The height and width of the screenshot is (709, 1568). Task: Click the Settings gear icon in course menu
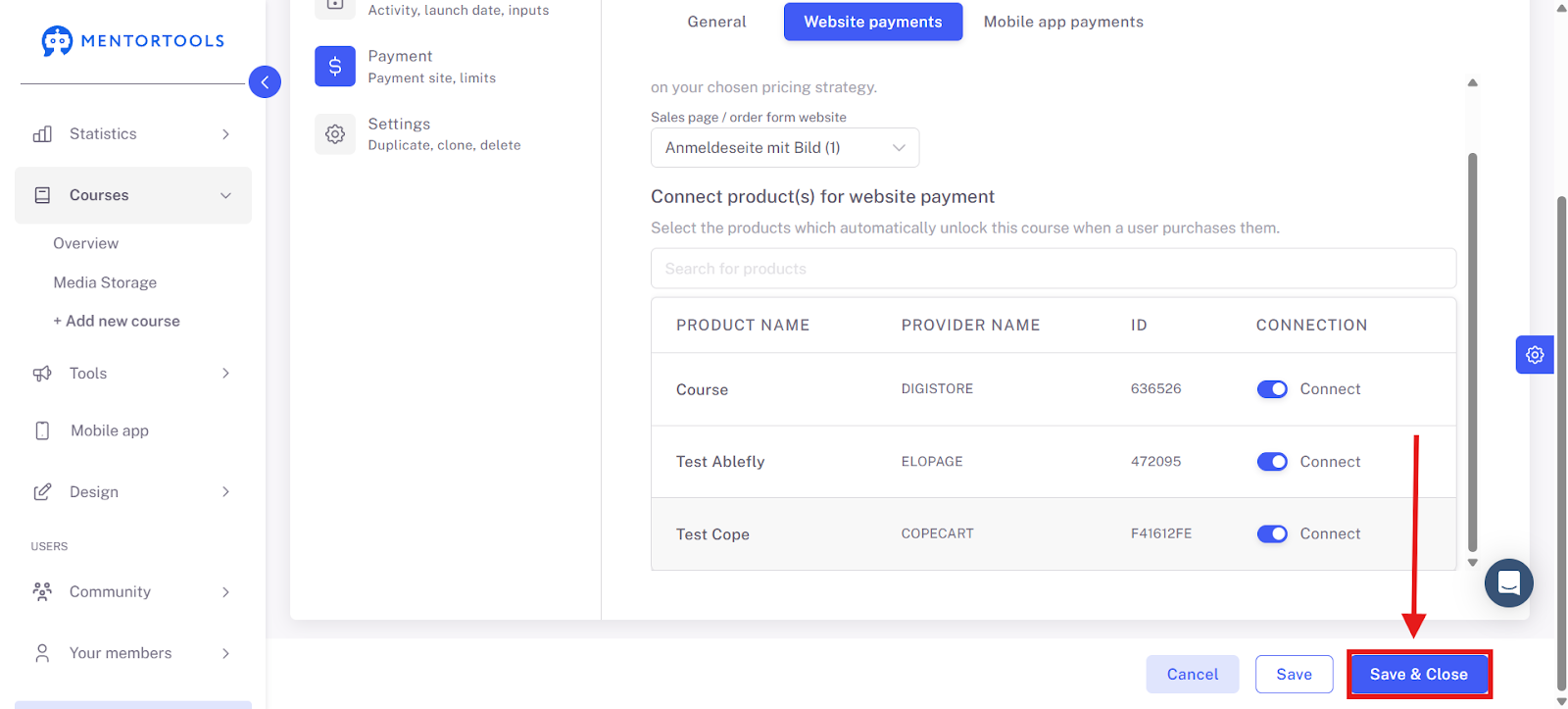tap(335, 134)
